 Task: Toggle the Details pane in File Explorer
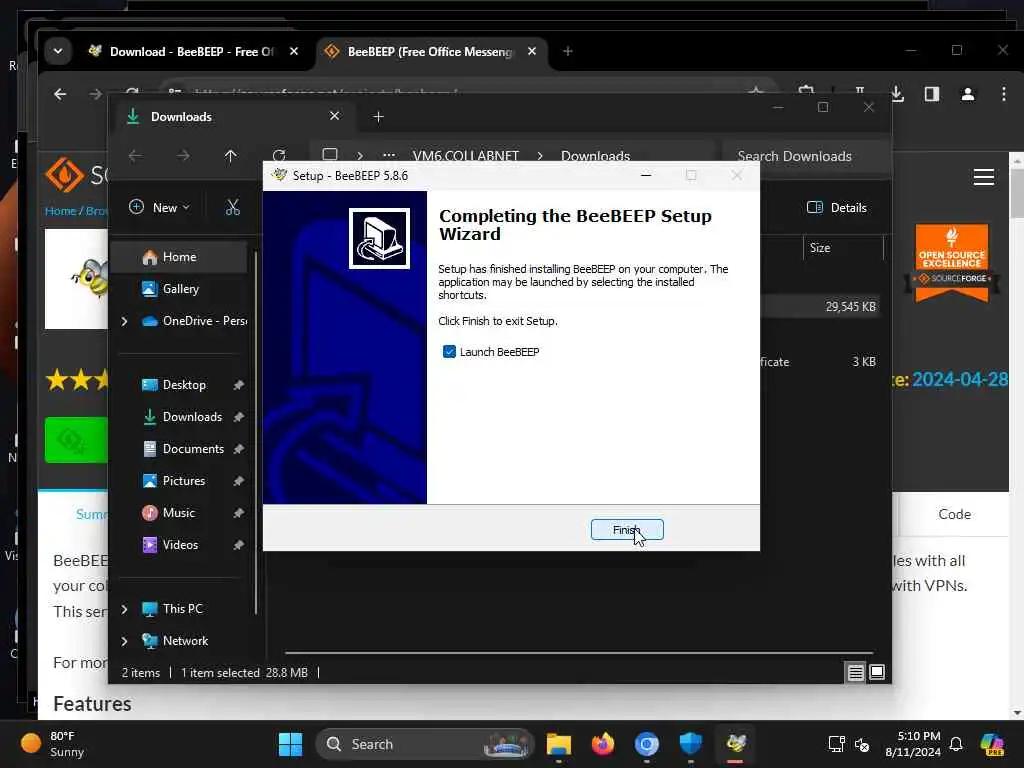pos(837,208)
